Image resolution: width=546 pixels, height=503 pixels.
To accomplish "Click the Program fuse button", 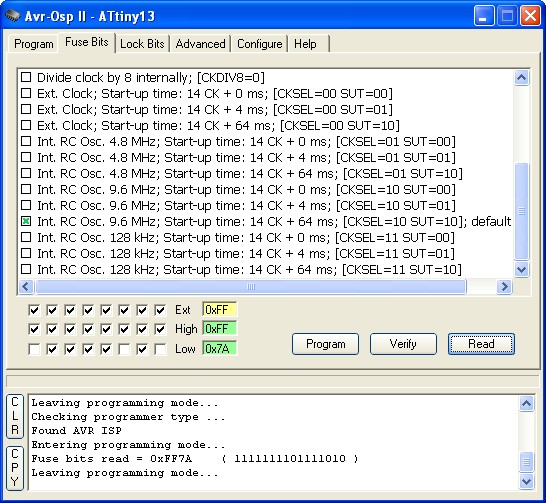I will tap(326, 344).
